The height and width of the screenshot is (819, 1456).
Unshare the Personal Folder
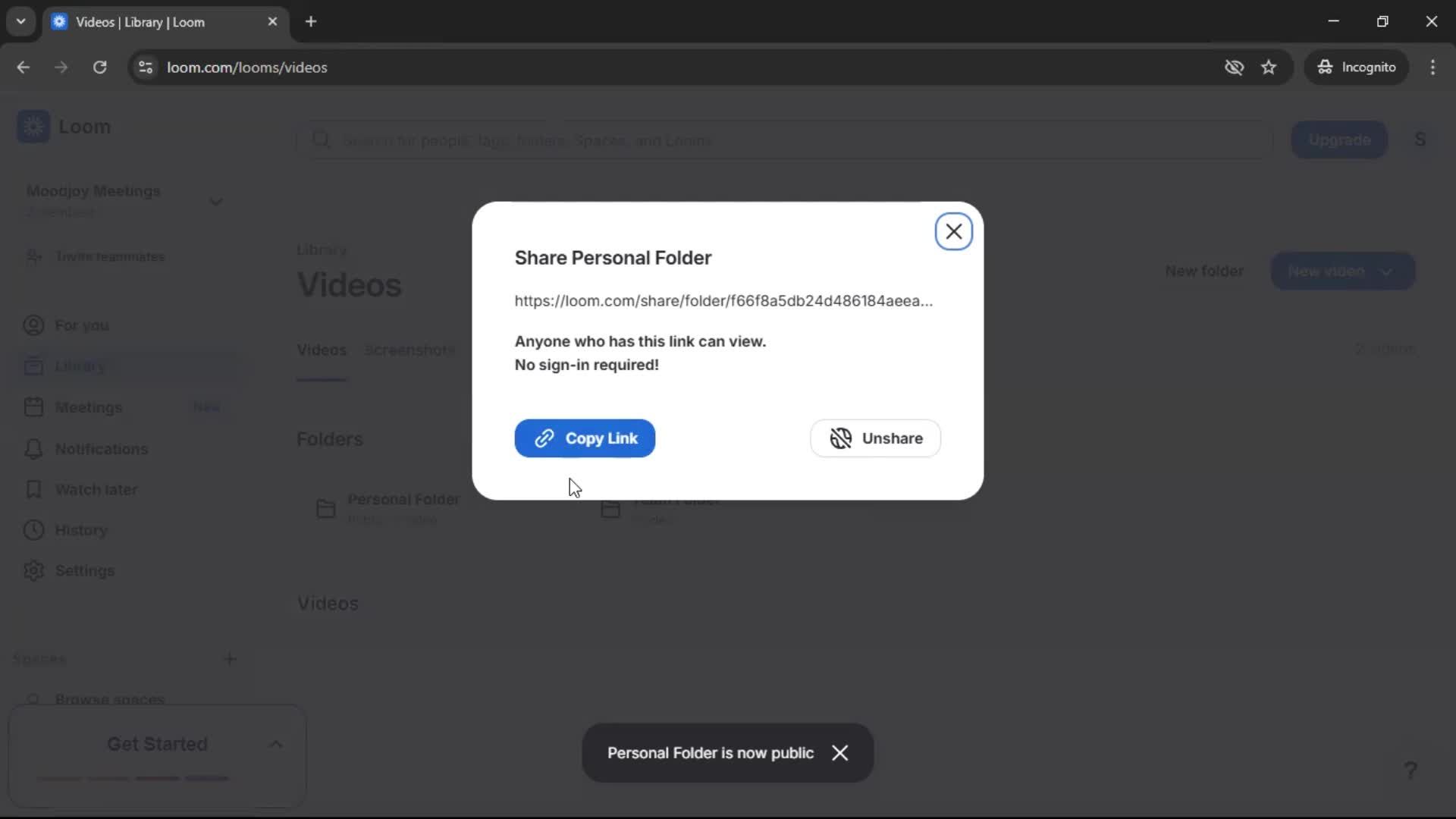tap(875, 438)
